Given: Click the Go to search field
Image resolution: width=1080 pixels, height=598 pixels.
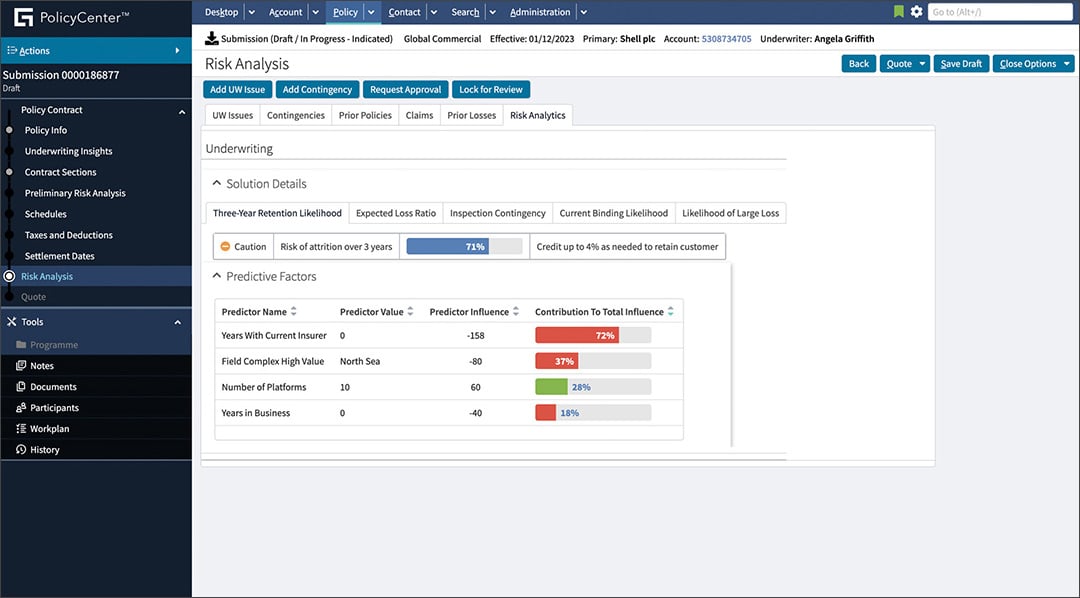Looking at the screenshot, I should click(x=999, y=11).
